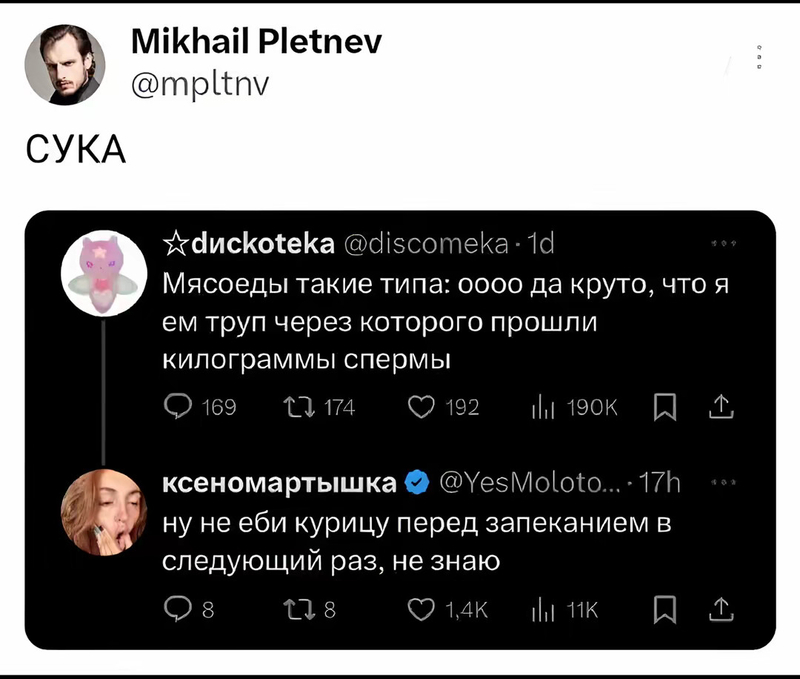Screen dimensions: 800x679
Task: Open @discomeka profile handle
Action: click(427, 244)
